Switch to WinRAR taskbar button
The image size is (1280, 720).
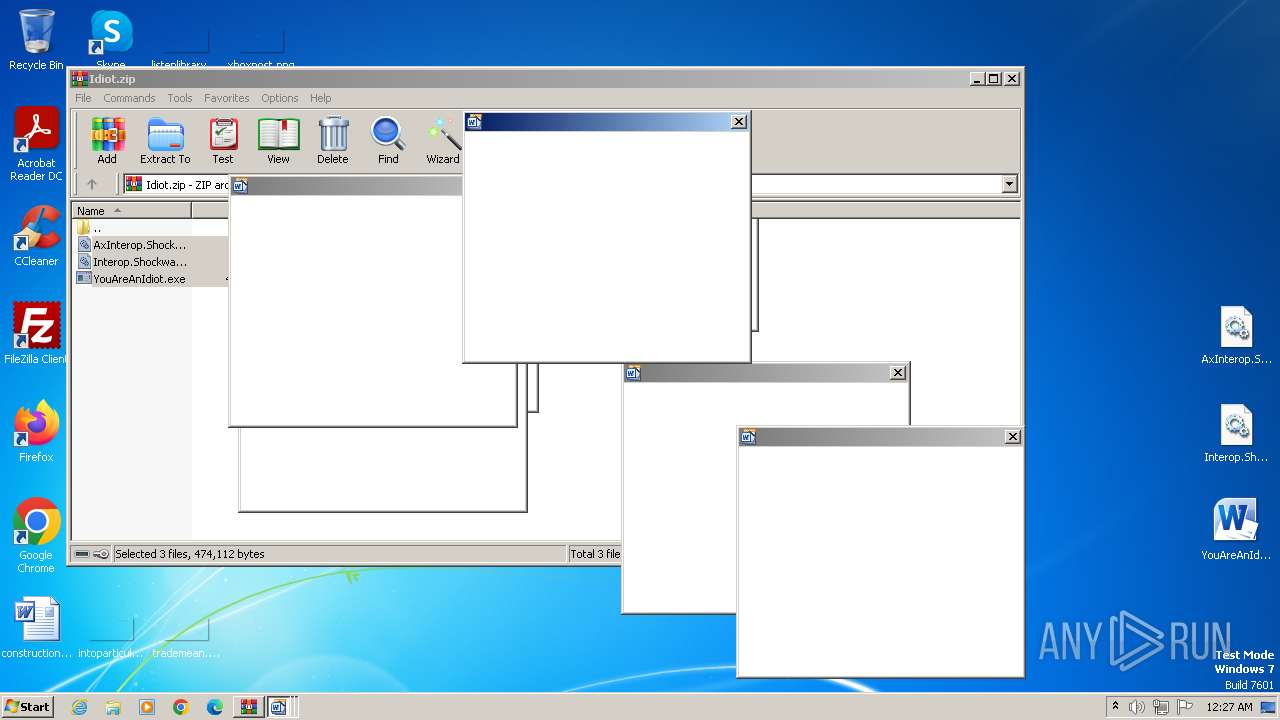248,707
